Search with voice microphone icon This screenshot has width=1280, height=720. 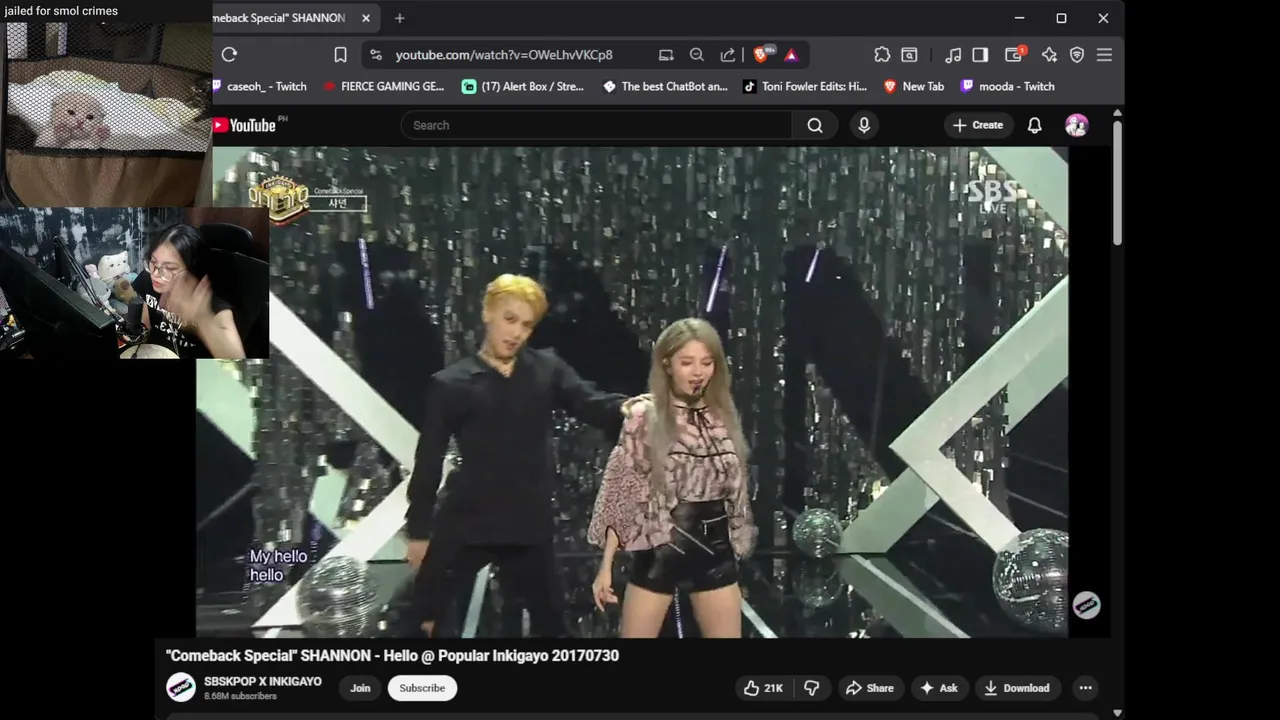(864, 125)
